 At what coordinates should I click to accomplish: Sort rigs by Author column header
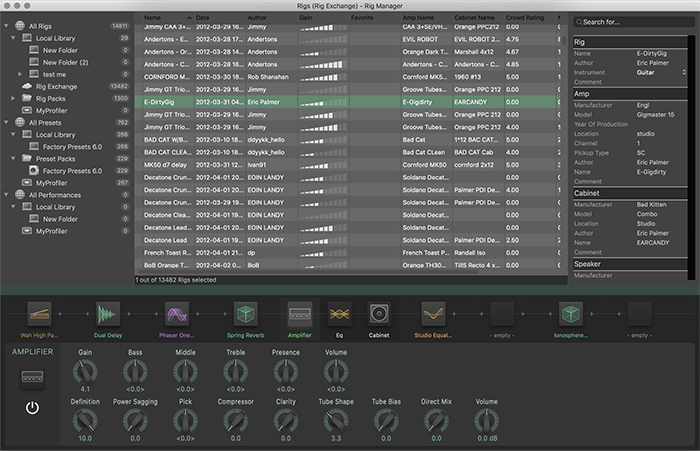click(x=271, y=18)
